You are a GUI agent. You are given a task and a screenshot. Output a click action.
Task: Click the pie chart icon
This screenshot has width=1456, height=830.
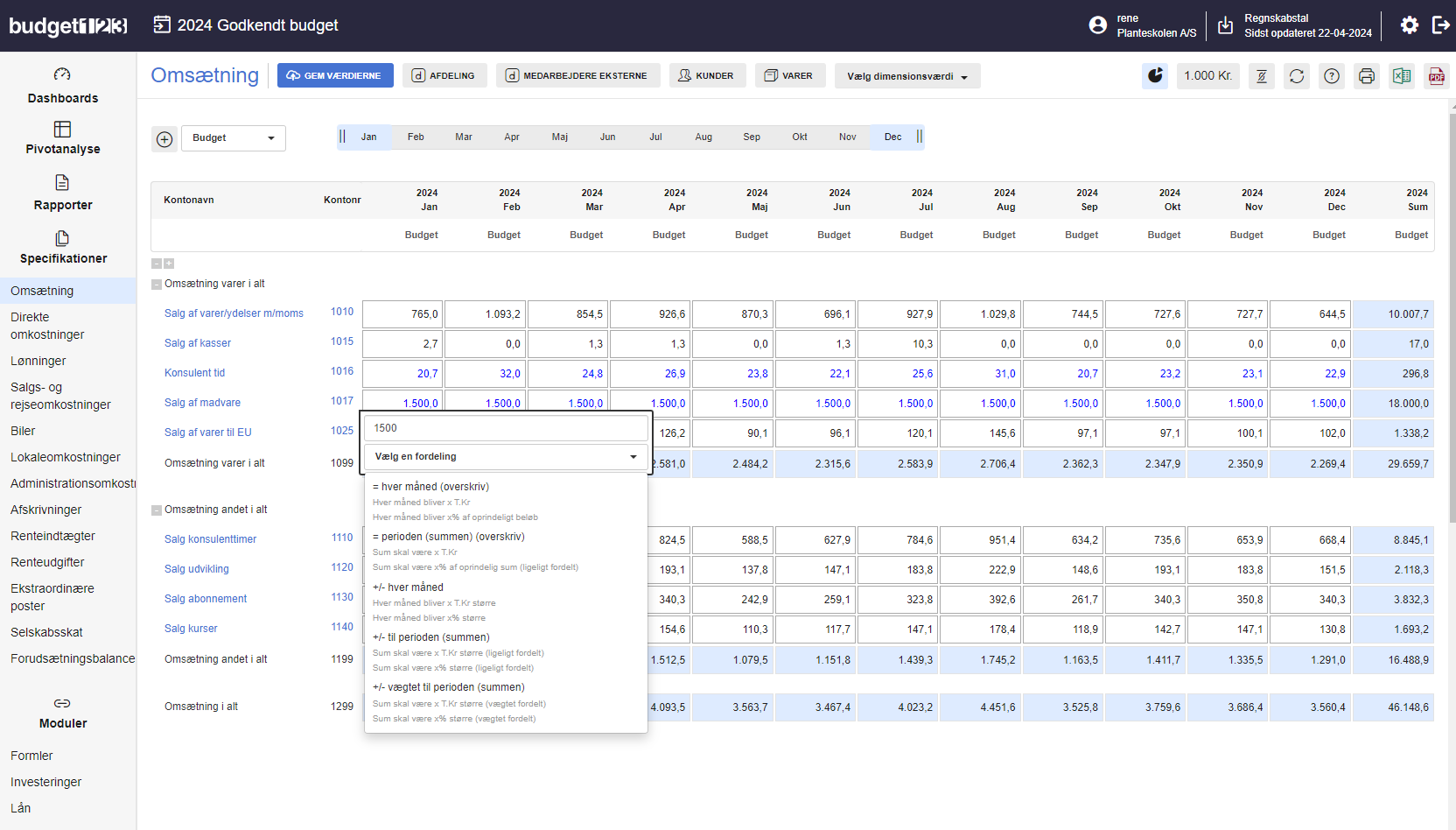[x=1155, y=76]
